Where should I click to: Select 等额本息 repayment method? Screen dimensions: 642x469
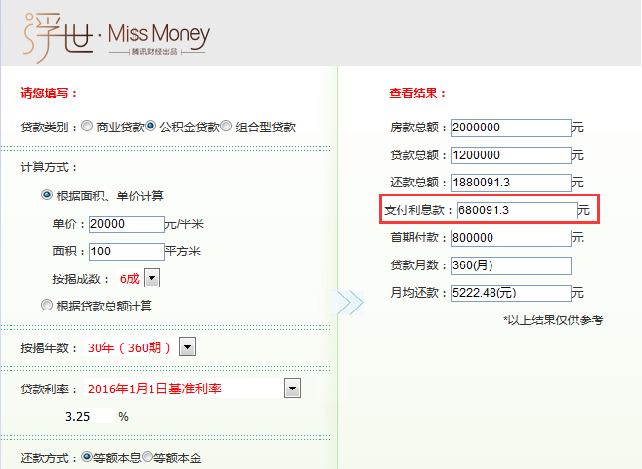pos(86,457)
